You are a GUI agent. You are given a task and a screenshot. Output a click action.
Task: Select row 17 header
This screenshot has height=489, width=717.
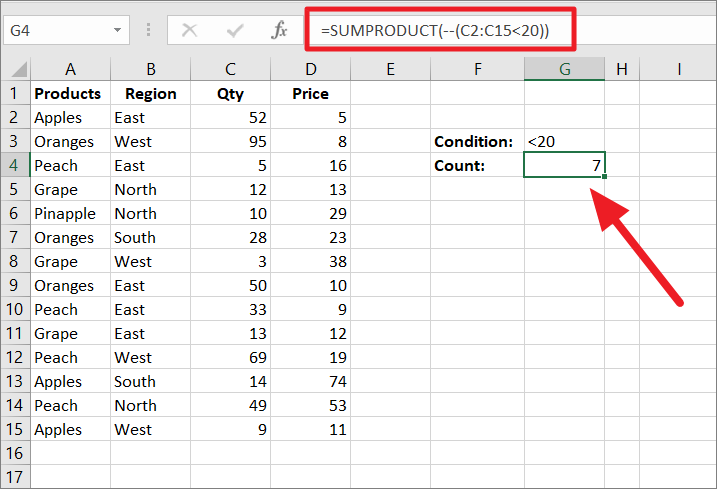coord(15,477)
